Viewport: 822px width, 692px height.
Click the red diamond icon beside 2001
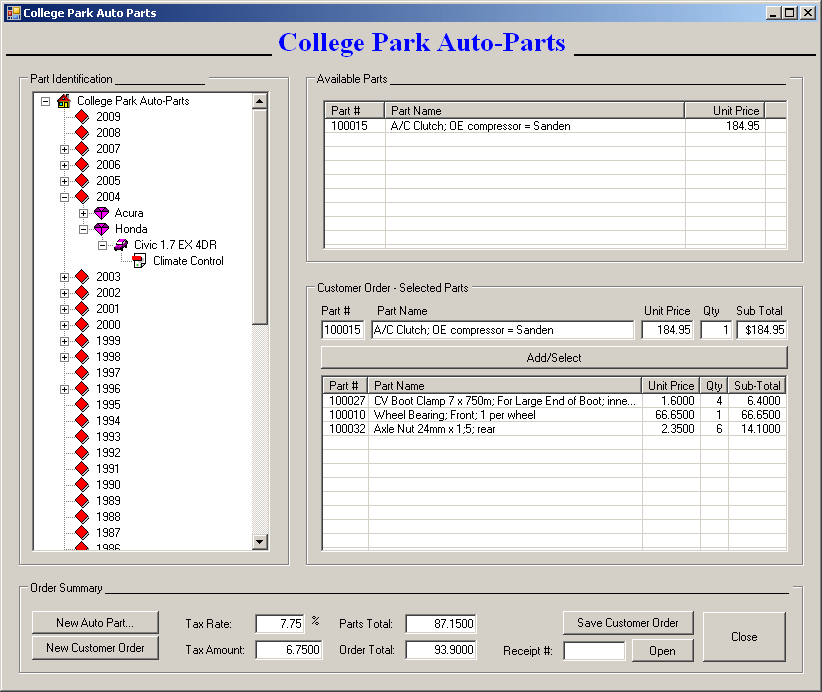82,308
